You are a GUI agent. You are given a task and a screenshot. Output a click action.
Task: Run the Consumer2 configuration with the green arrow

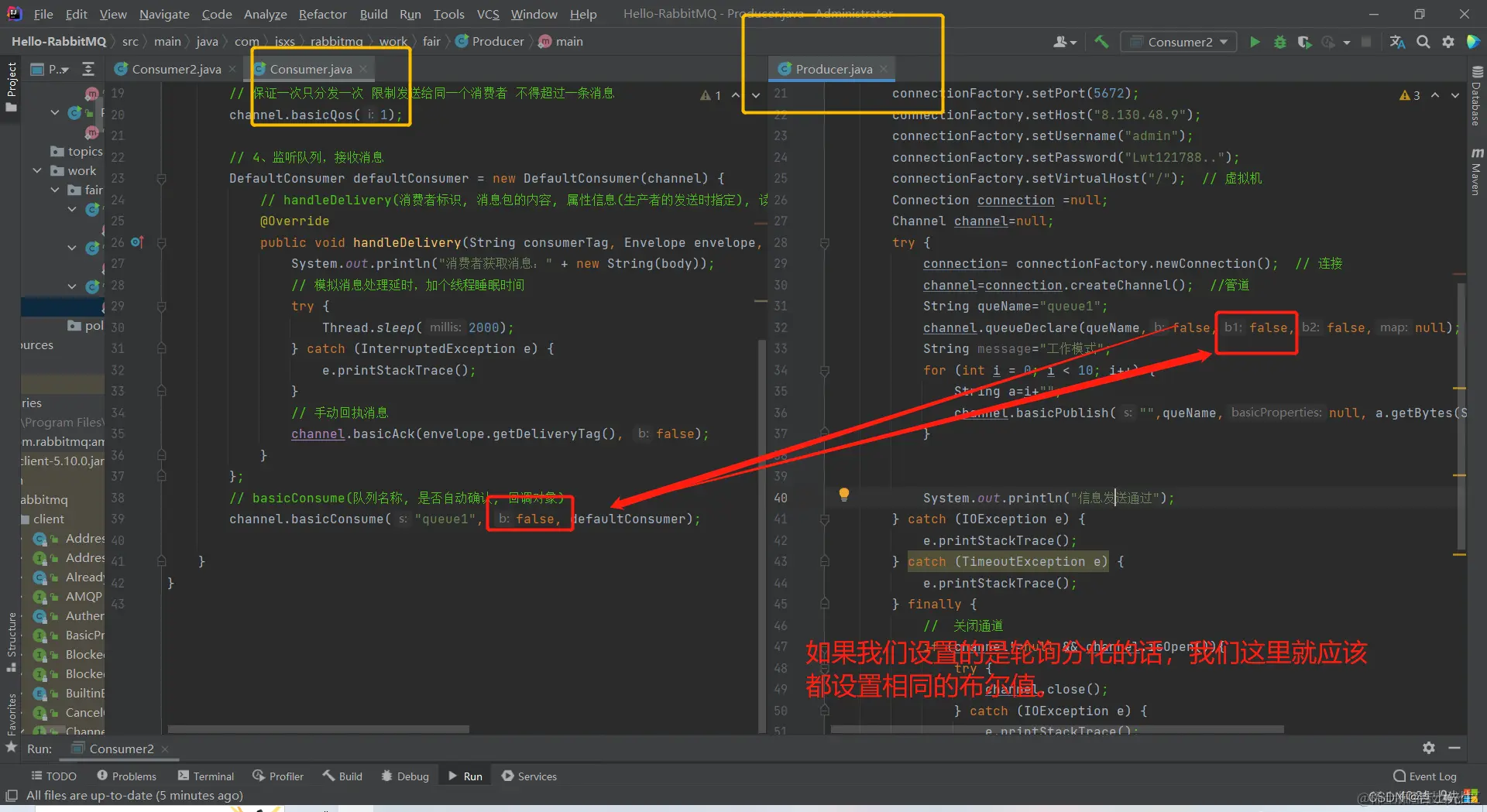click(x=1255, y=42)
